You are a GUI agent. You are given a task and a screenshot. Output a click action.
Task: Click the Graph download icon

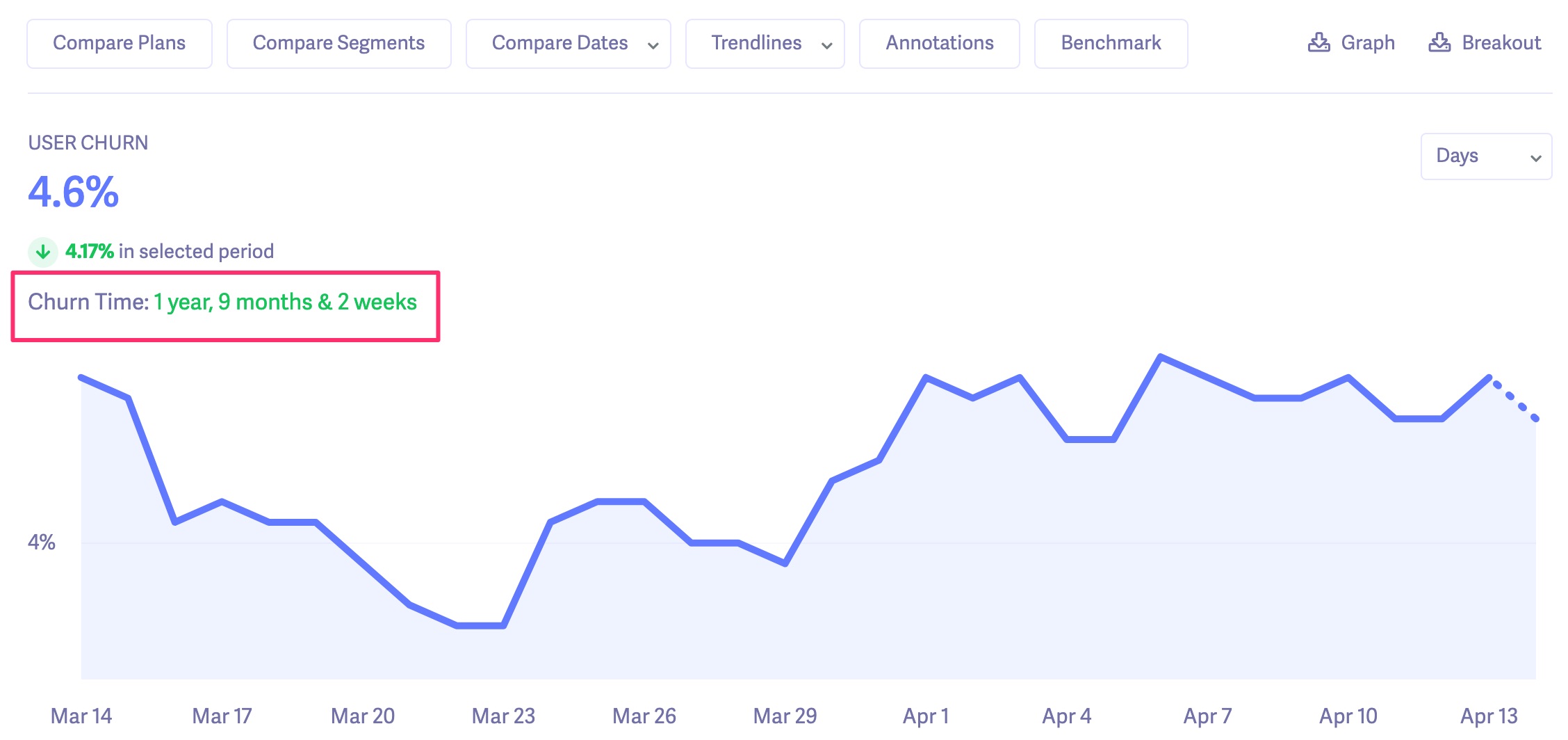(x=1318, y=43)
